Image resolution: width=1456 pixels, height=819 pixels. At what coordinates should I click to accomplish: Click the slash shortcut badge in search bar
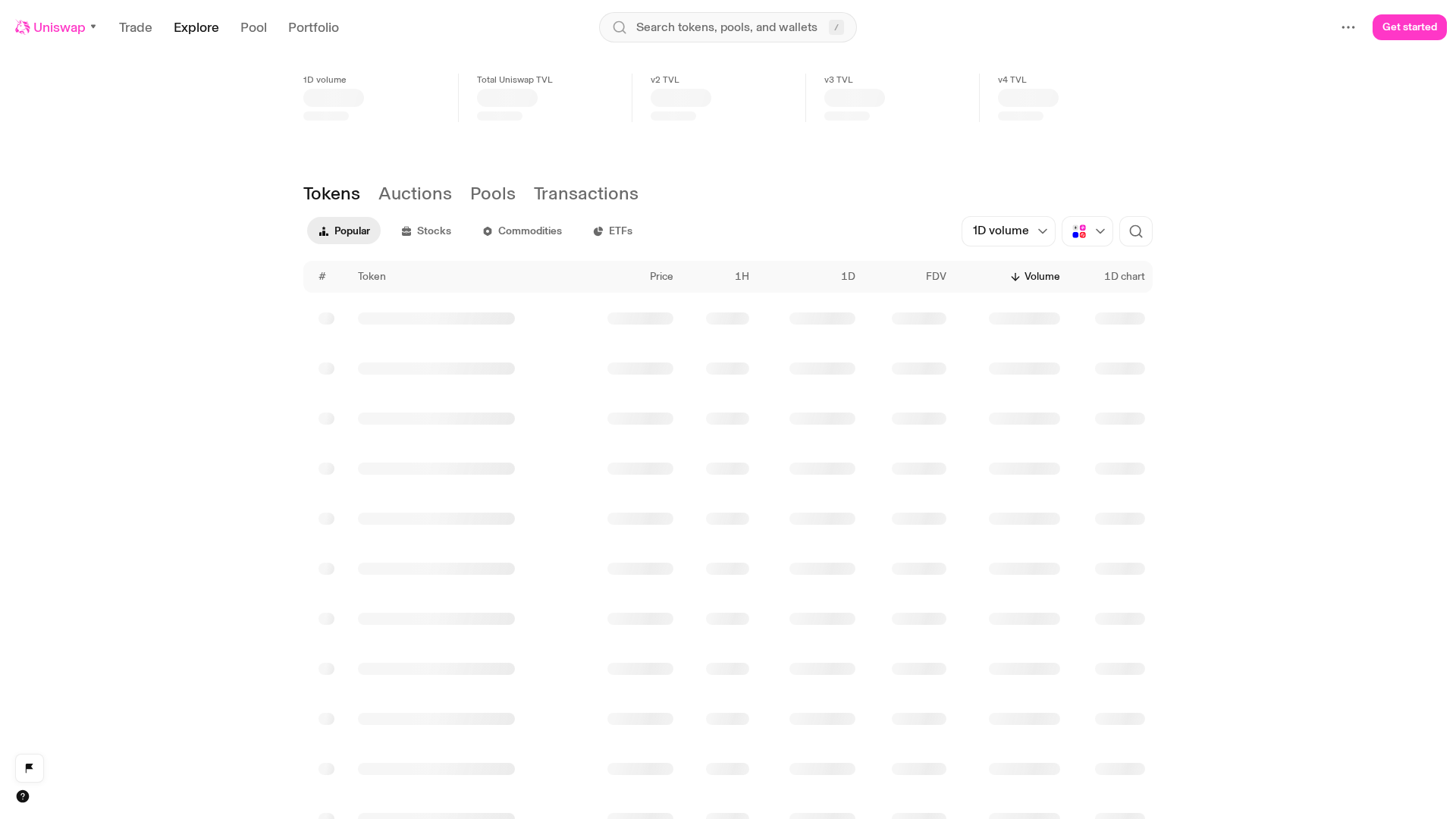click(836, 27)
